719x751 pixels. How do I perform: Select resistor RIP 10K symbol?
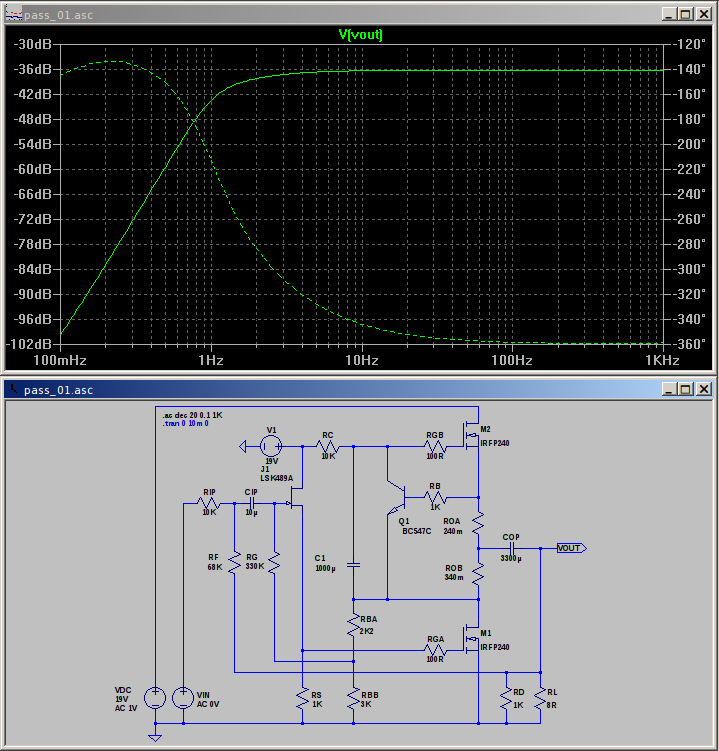(x=209, y=503)
